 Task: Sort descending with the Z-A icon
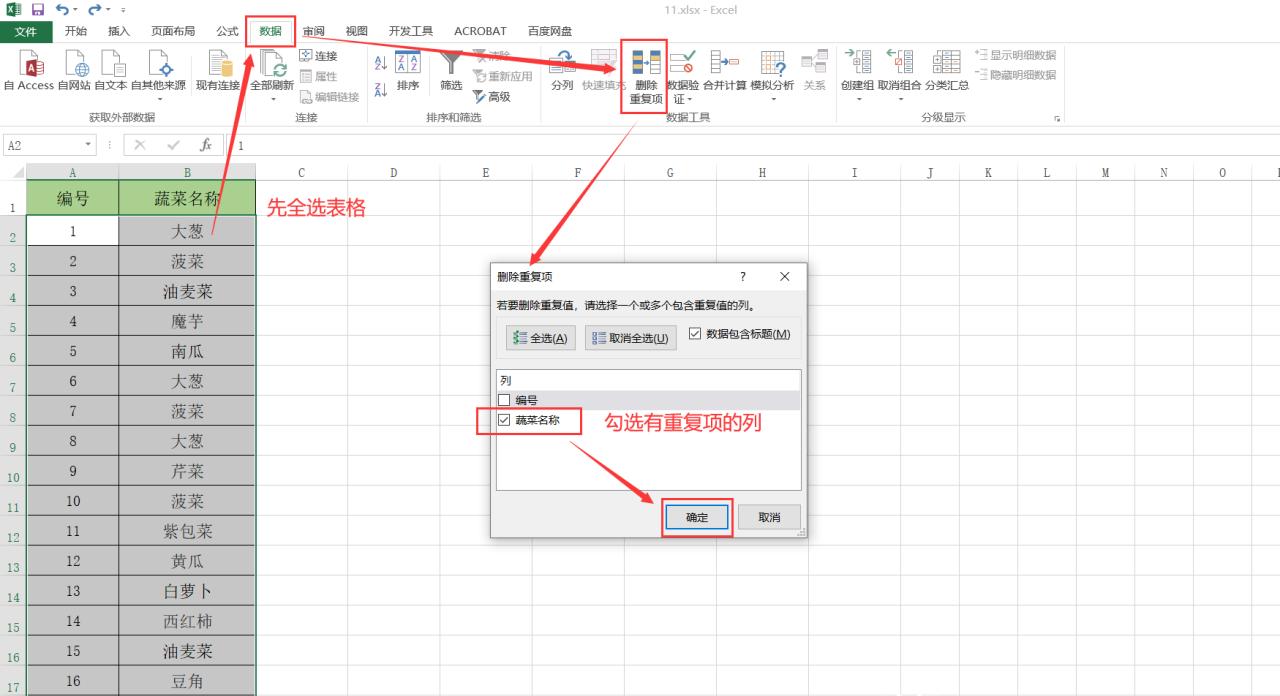point(380,90)
